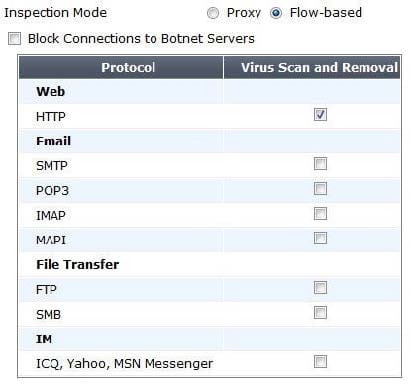The image size is (411, 388).
Task: Enable Block Connections to Botnet Servers checkbox
Action: coord(14,39)
